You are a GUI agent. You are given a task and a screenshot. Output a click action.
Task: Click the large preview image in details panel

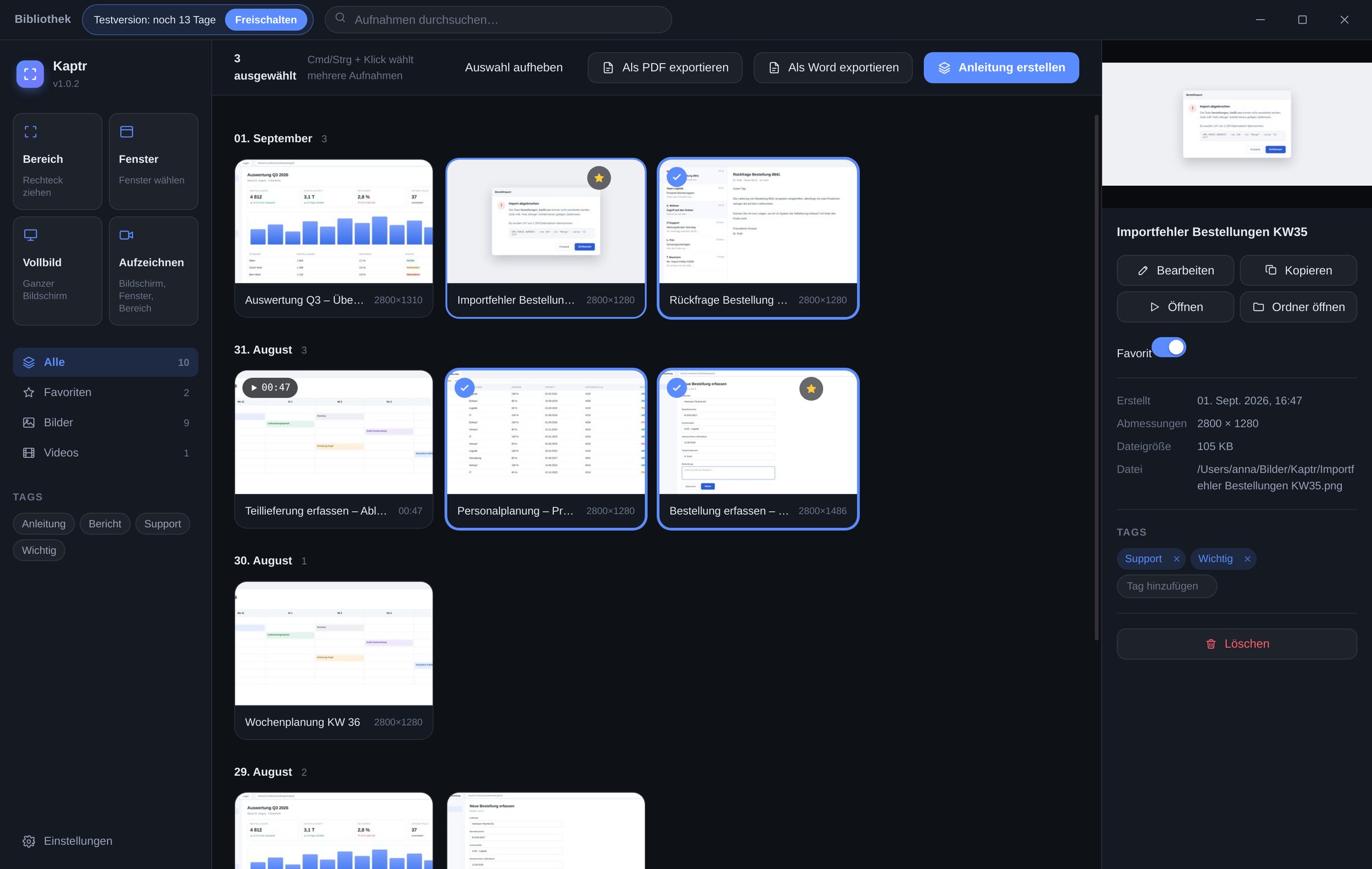[1237, 124]
